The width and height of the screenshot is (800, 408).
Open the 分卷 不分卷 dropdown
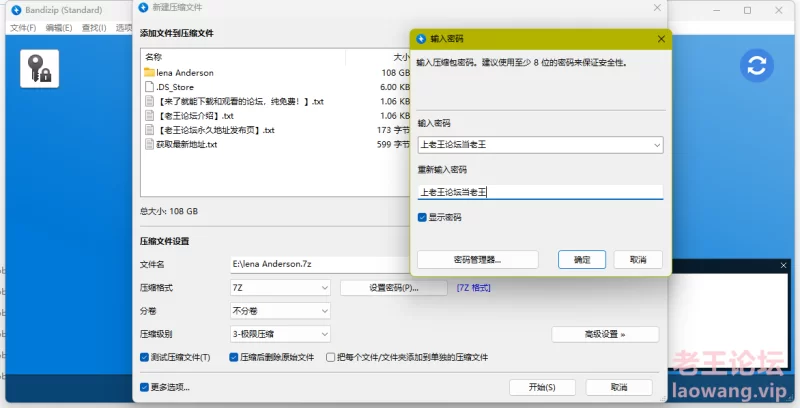point(280,311)
